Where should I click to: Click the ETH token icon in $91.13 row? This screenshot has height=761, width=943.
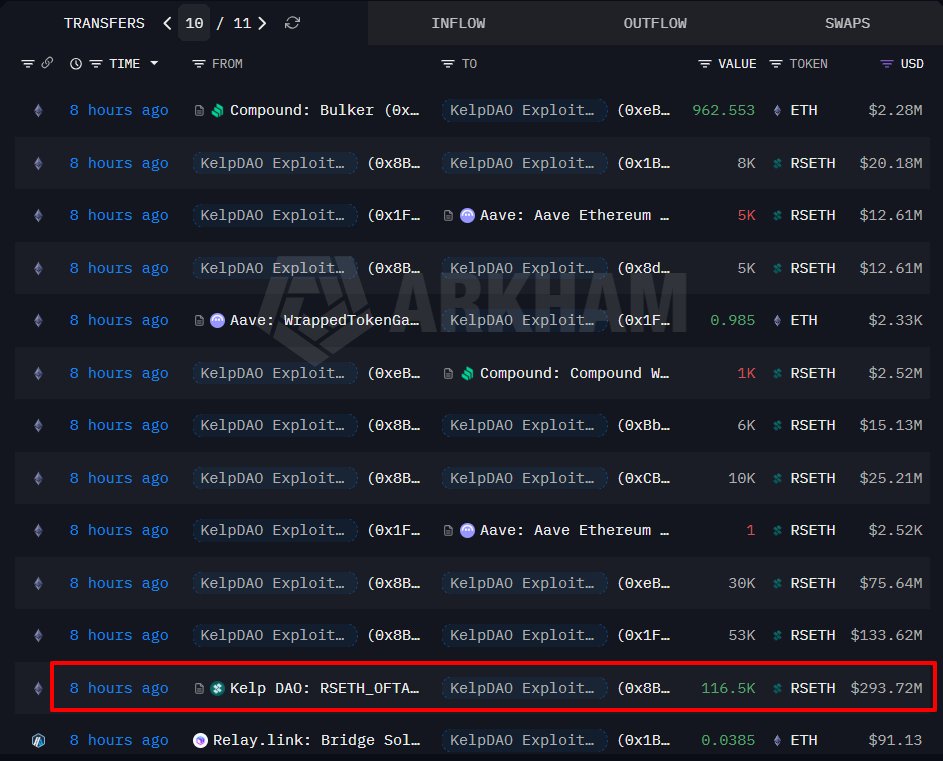click(777, 741)
